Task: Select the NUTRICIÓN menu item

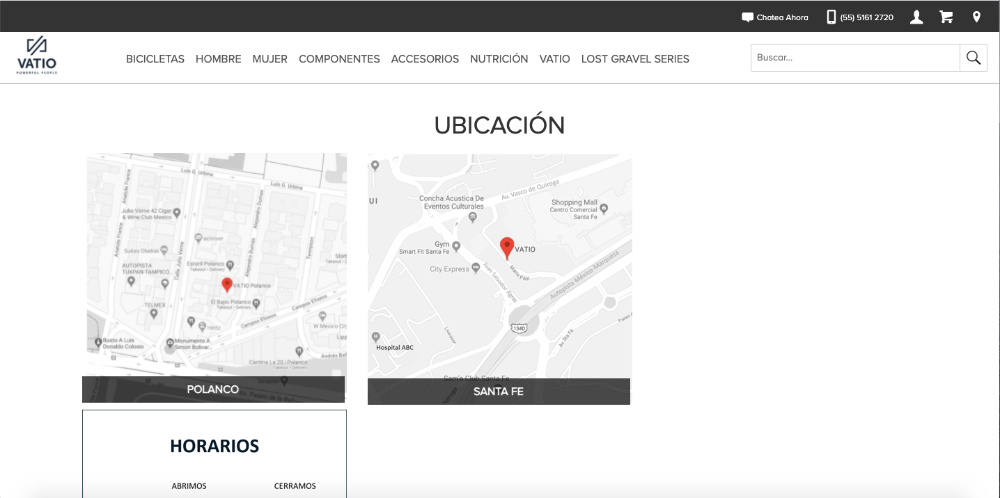Action: [499, 59]
